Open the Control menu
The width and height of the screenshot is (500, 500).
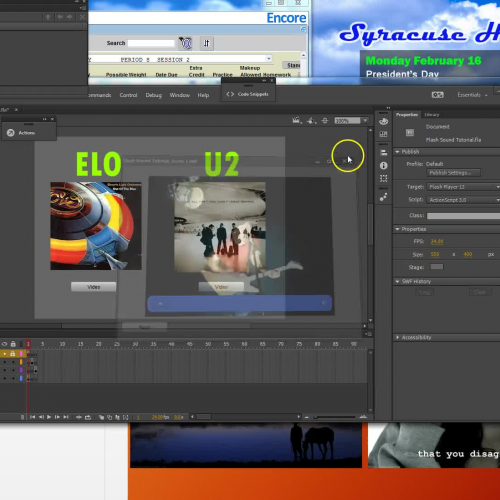coord(128,95)
